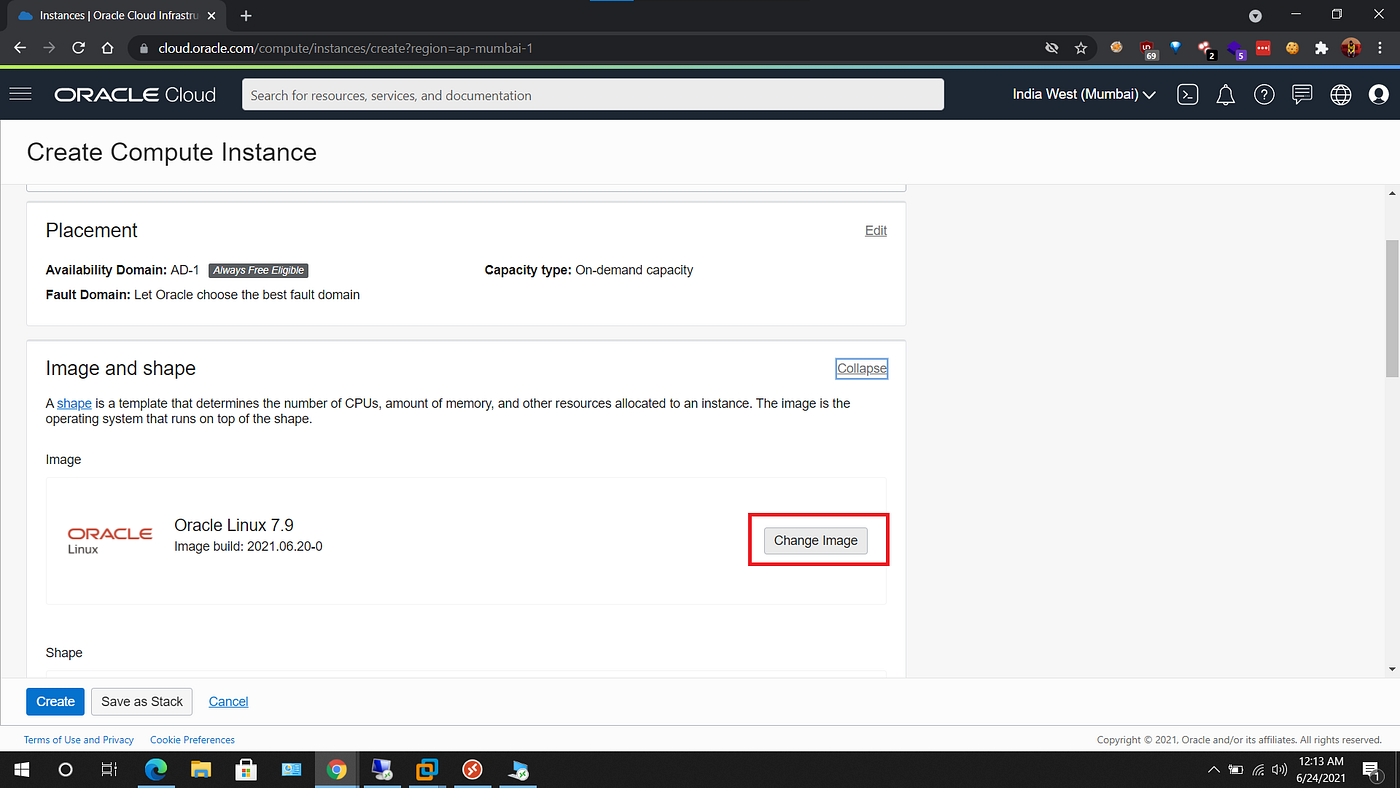Go back to the previous page
This screenshot has width=1400, height=788.
pos(20,48)
